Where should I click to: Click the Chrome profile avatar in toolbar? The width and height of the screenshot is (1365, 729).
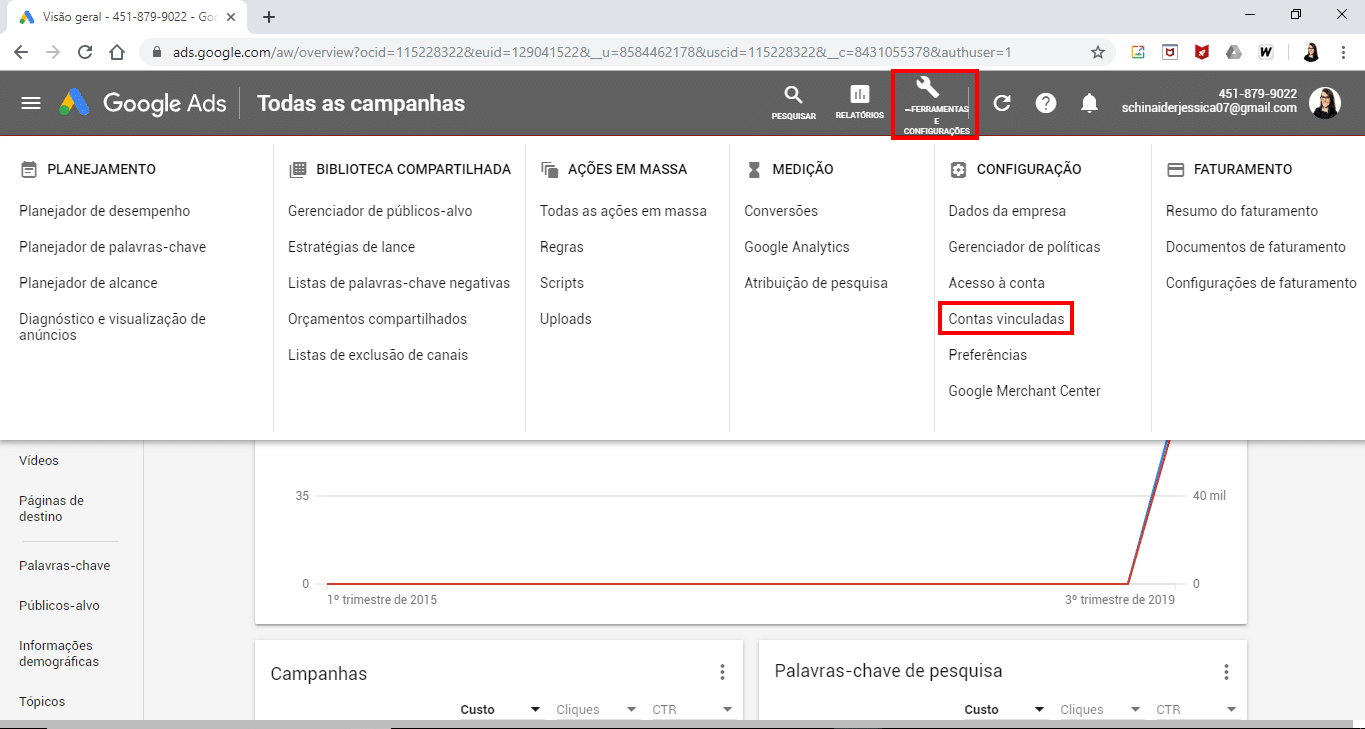1311,52
